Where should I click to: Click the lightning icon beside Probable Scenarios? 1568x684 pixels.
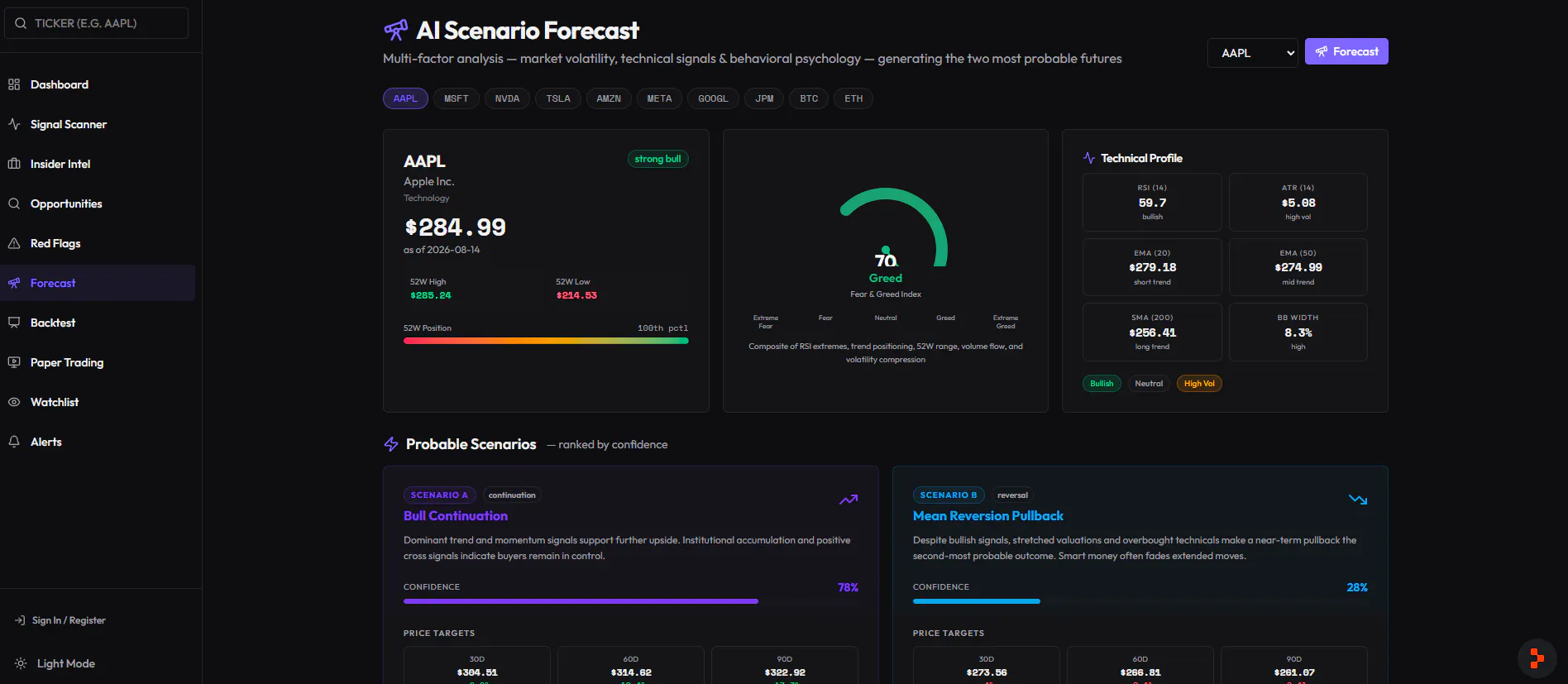click(x=391, y=444)
